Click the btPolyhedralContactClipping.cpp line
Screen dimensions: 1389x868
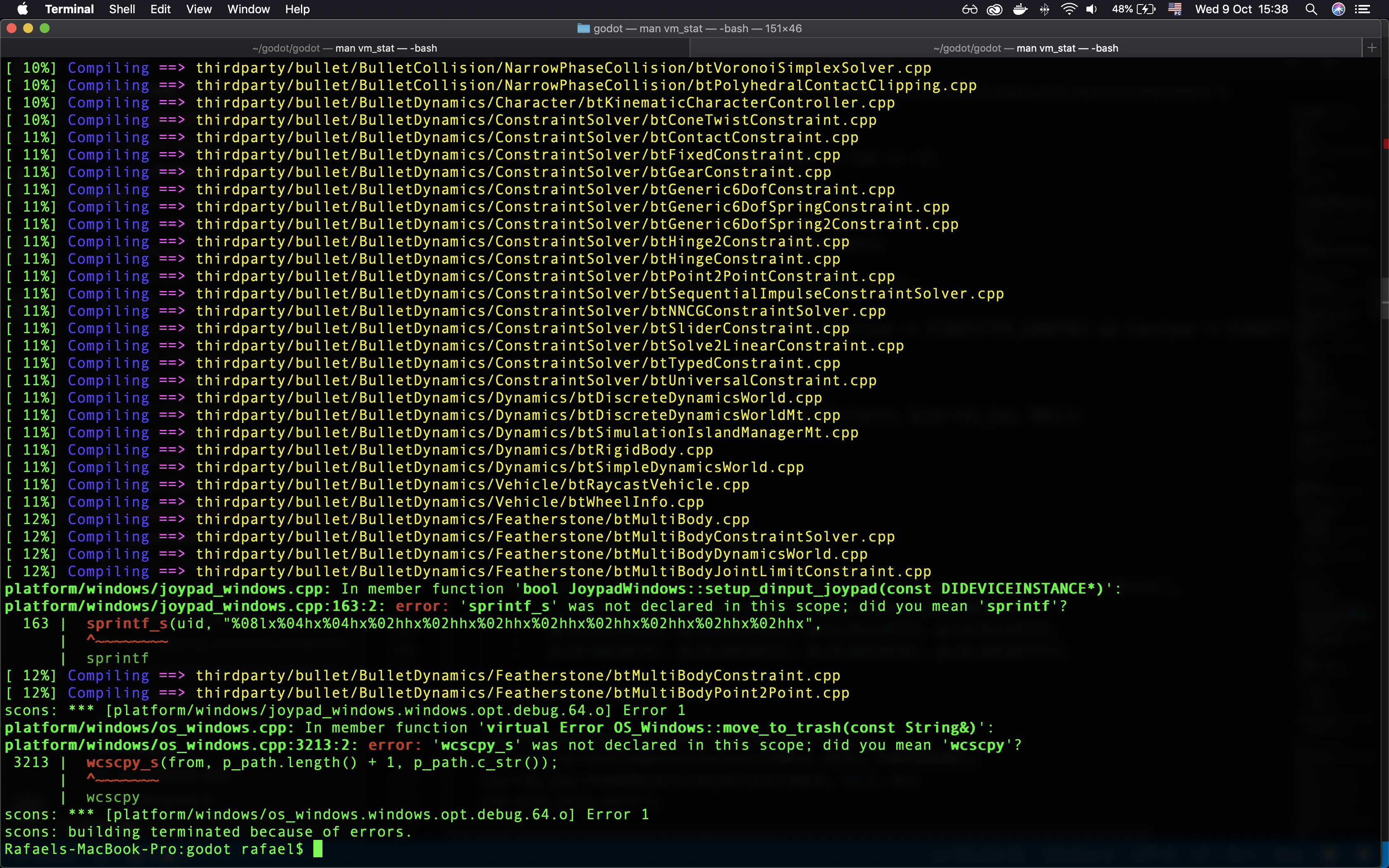[x=491, y=86]
